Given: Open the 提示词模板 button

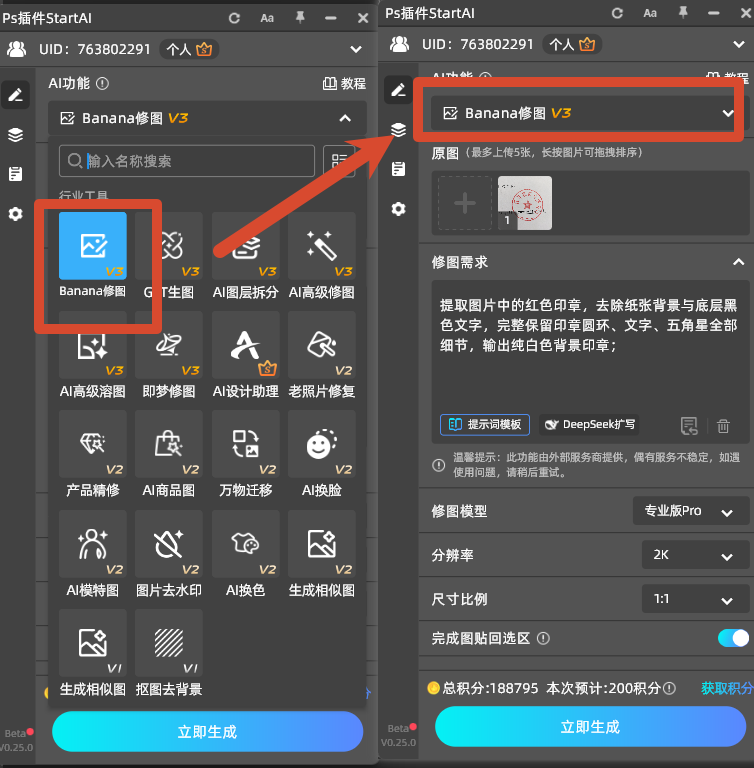Looking at the screenshot, I should [485, 424].
